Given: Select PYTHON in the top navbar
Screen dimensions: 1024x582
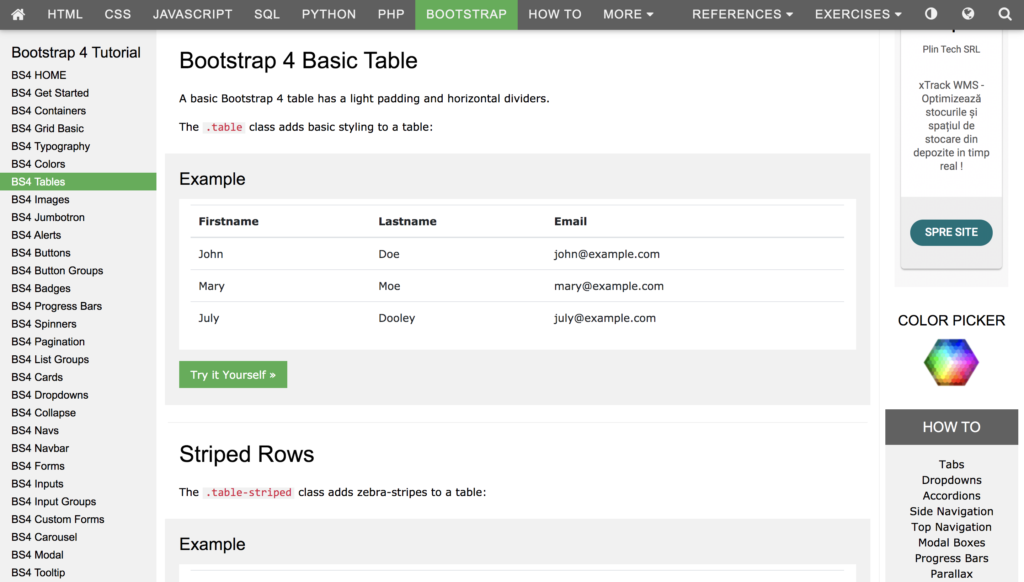Looking at the screenshot, I should tap(329, 14).
